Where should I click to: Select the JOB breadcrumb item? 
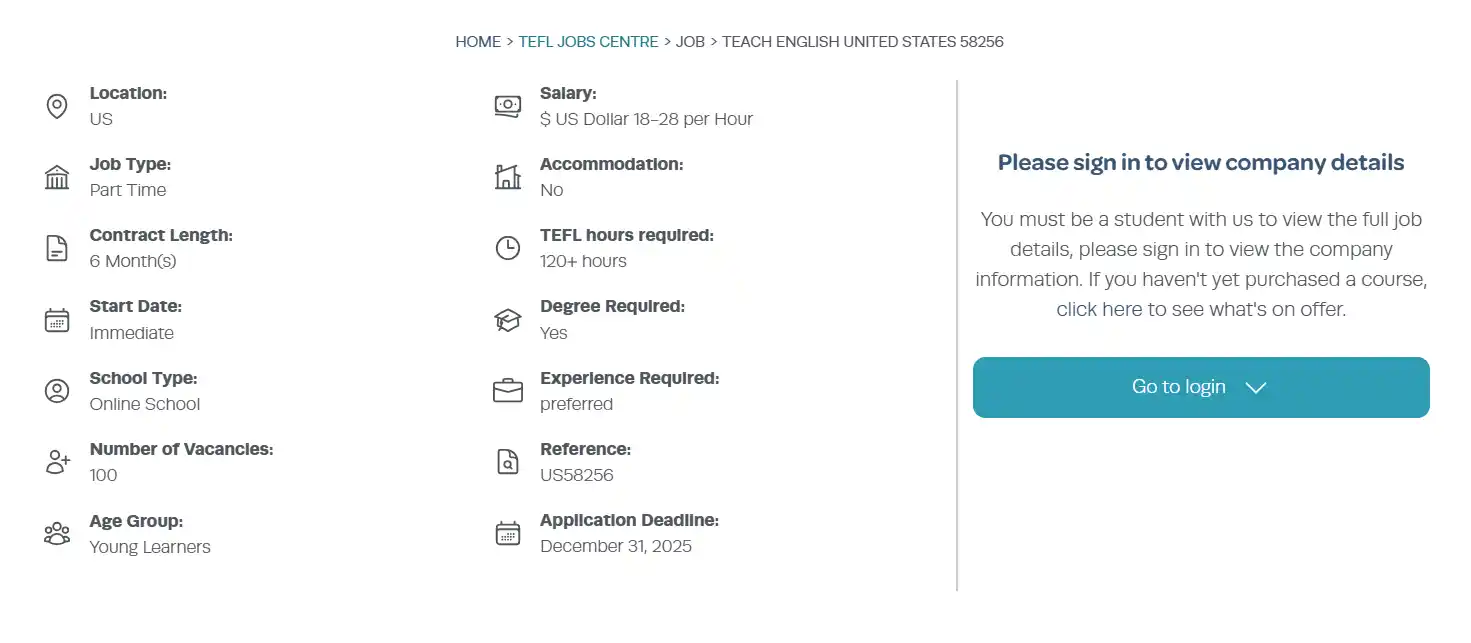690,42
